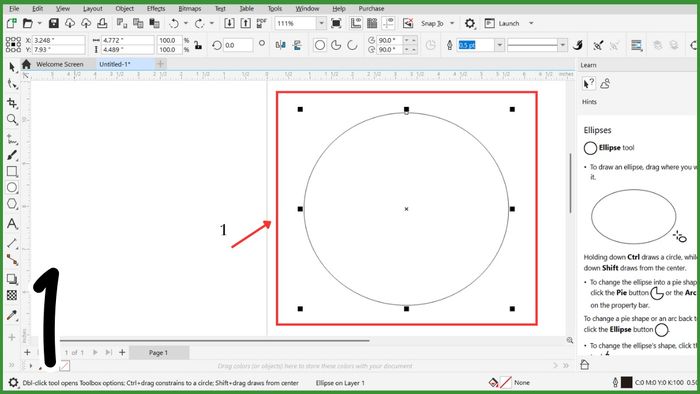Open the line style dropdown
The width and height of the screenshot is (700, 394).
(x=562, y=45)
